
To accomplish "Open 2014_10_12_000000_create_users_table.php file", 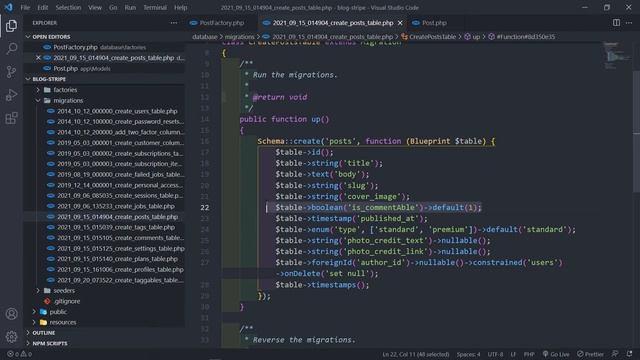I will point(117,111).
